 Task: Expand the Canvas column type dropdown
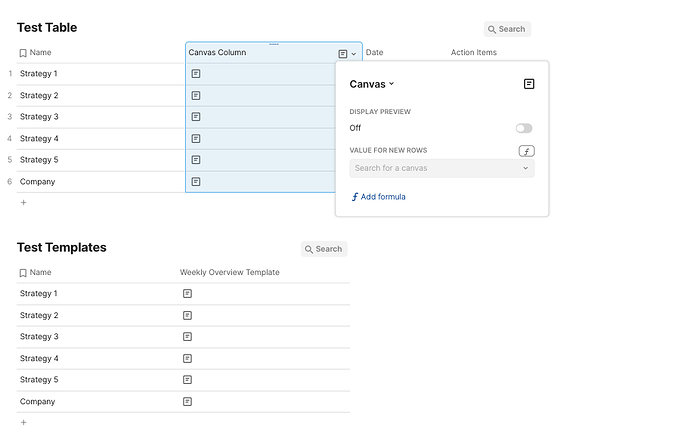click(372, 85)
